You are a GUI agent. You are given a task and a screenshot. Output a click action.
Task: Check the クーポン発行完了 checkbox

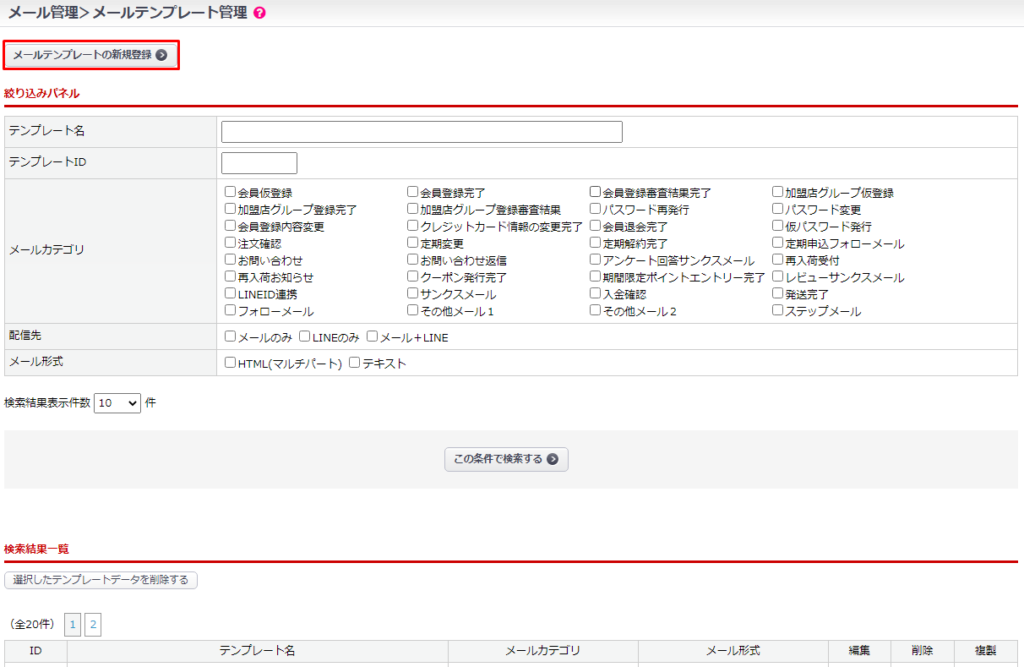[x=412, y=277]
